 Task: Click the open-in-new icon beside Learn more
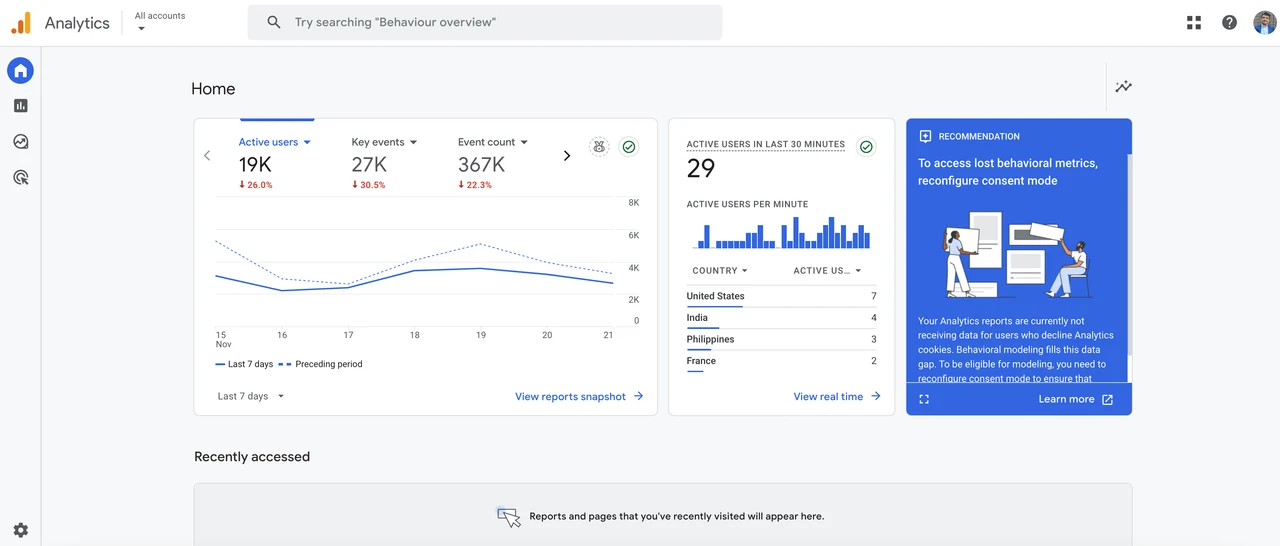1107,399
